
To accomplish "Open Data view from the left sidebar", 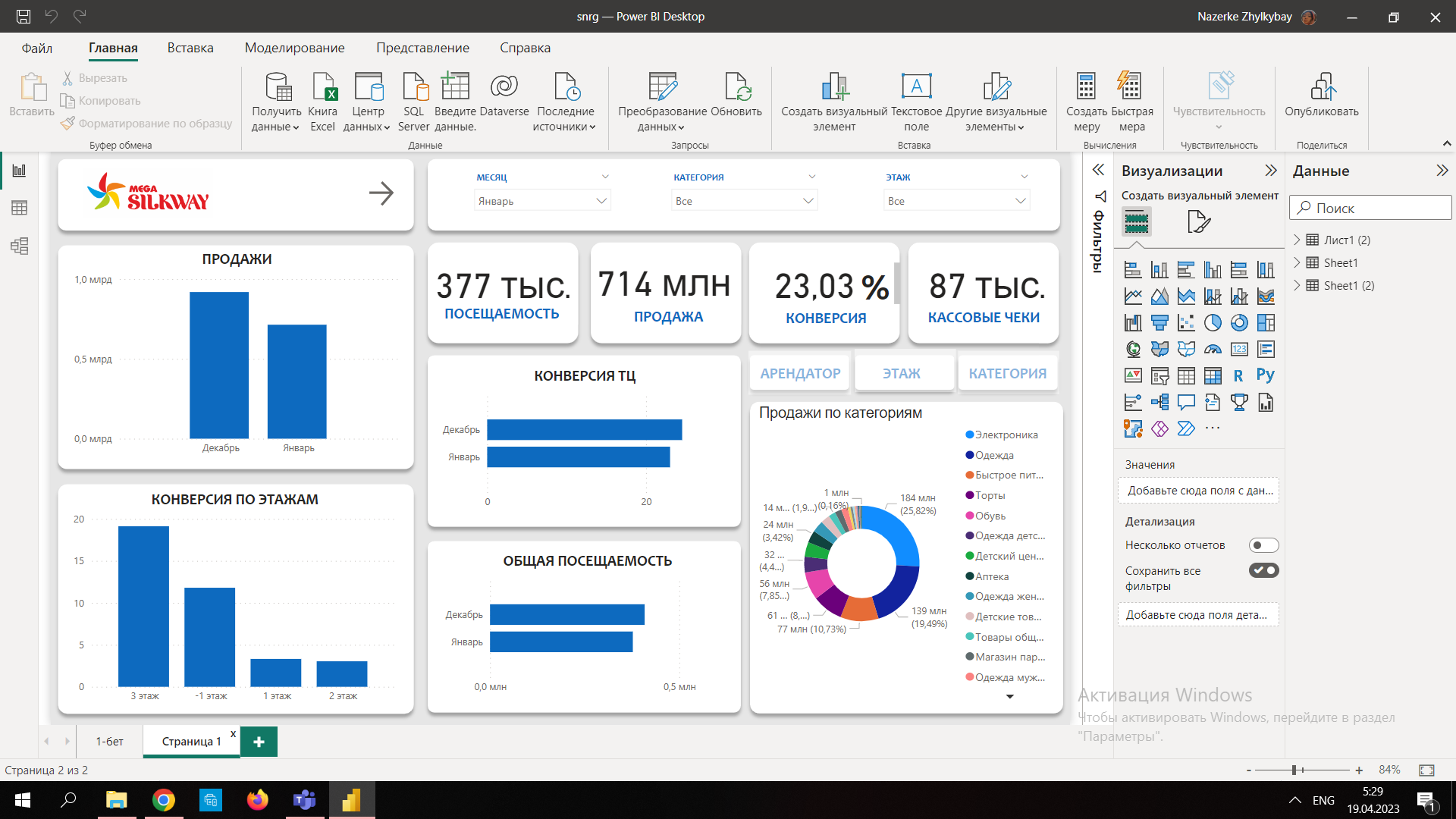I will 20,207.
